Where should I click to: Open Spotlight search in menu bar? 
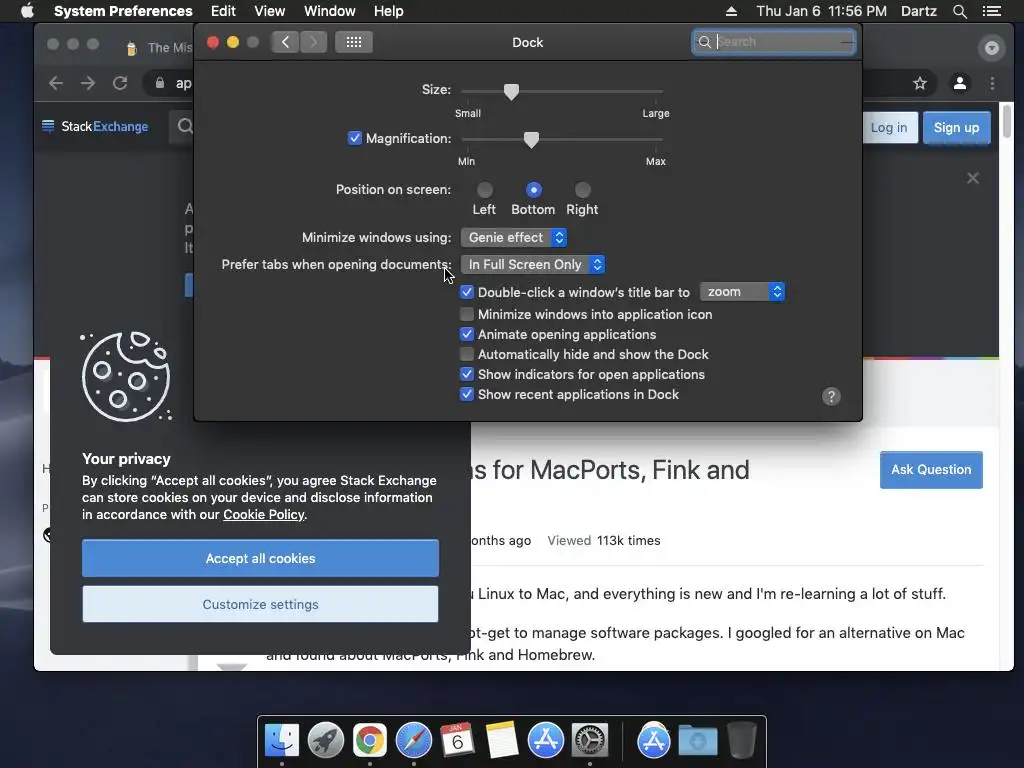(959, 11)
